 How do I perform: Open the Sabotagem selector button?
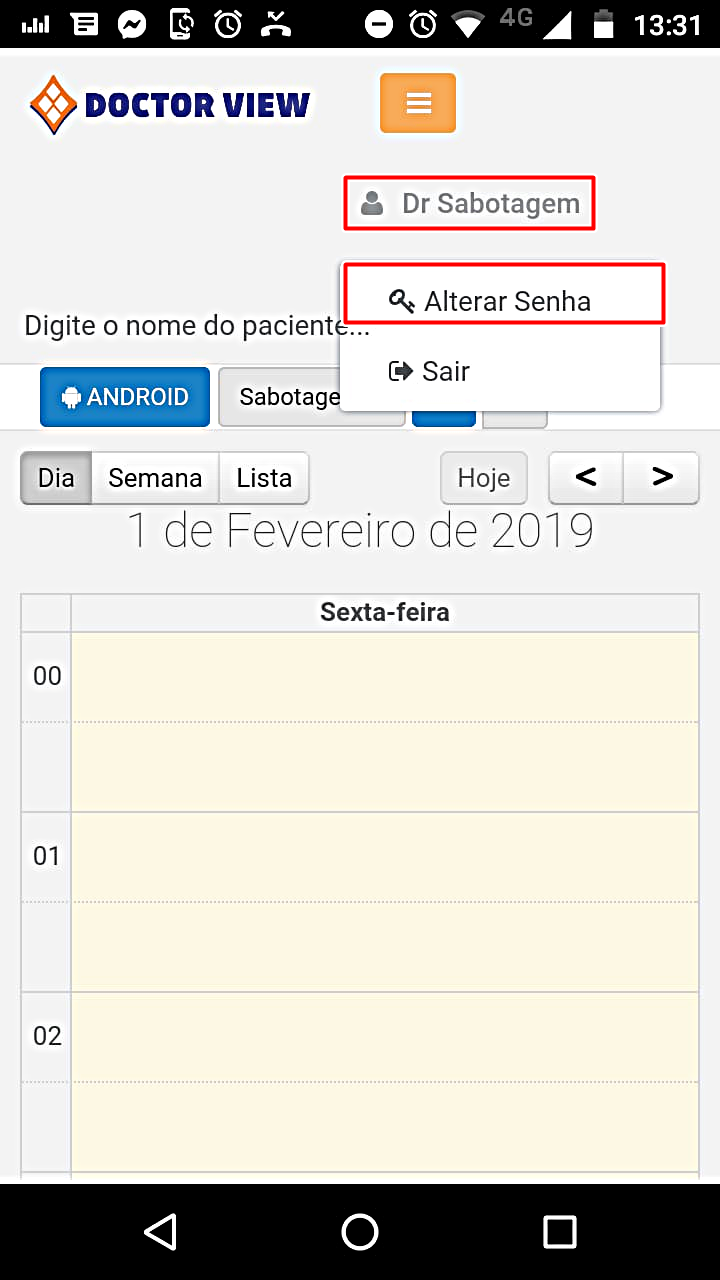pyautogui.click(x=280, y=397)
